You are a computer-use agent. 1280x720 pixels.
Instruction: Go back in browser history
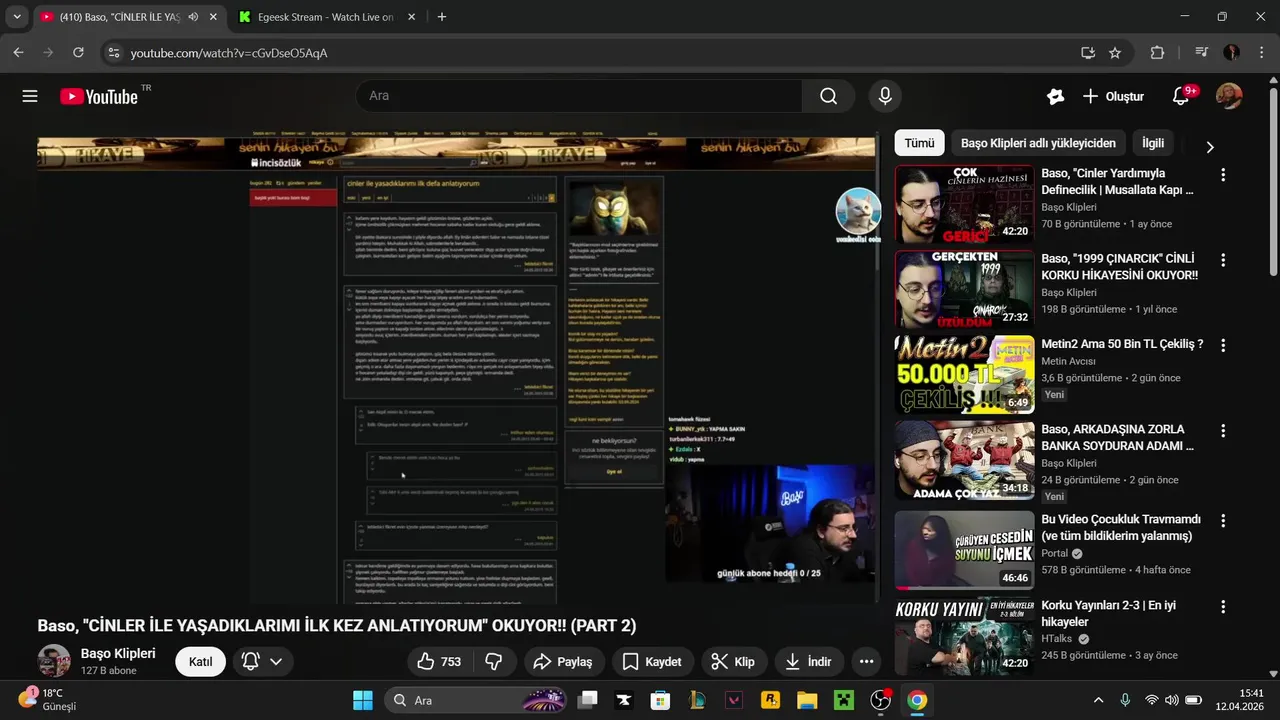click(18, 53)
